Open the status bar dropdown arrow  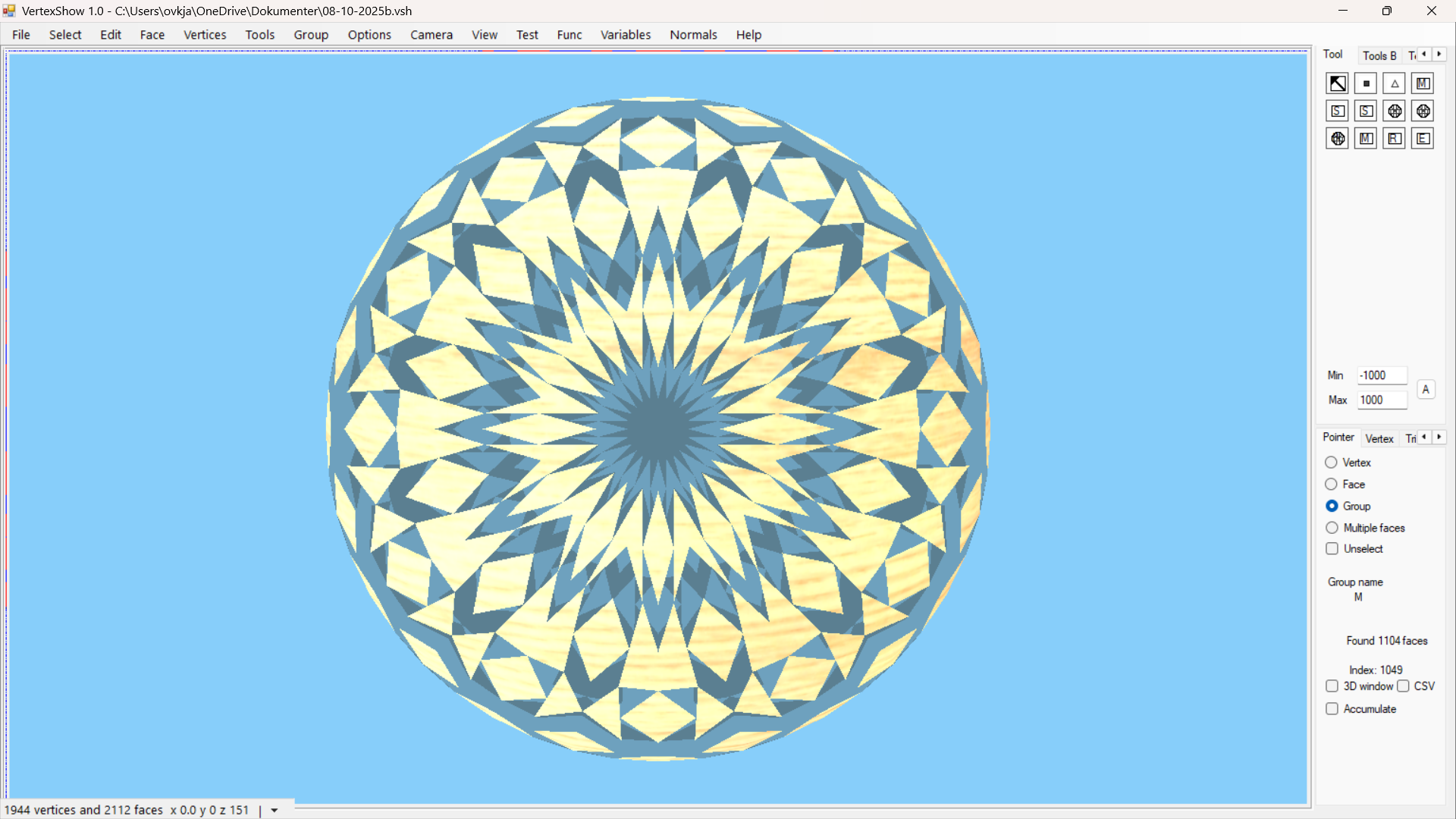pyautogui.click(x=275, y=811)
